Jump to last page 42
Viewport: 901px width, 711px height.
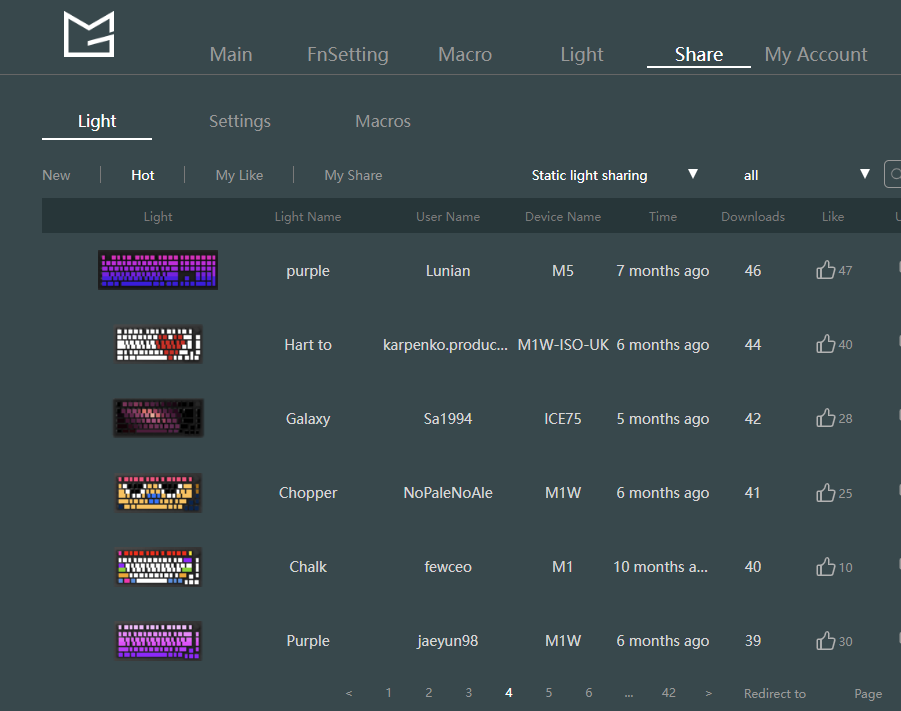(x=669, y=693)
